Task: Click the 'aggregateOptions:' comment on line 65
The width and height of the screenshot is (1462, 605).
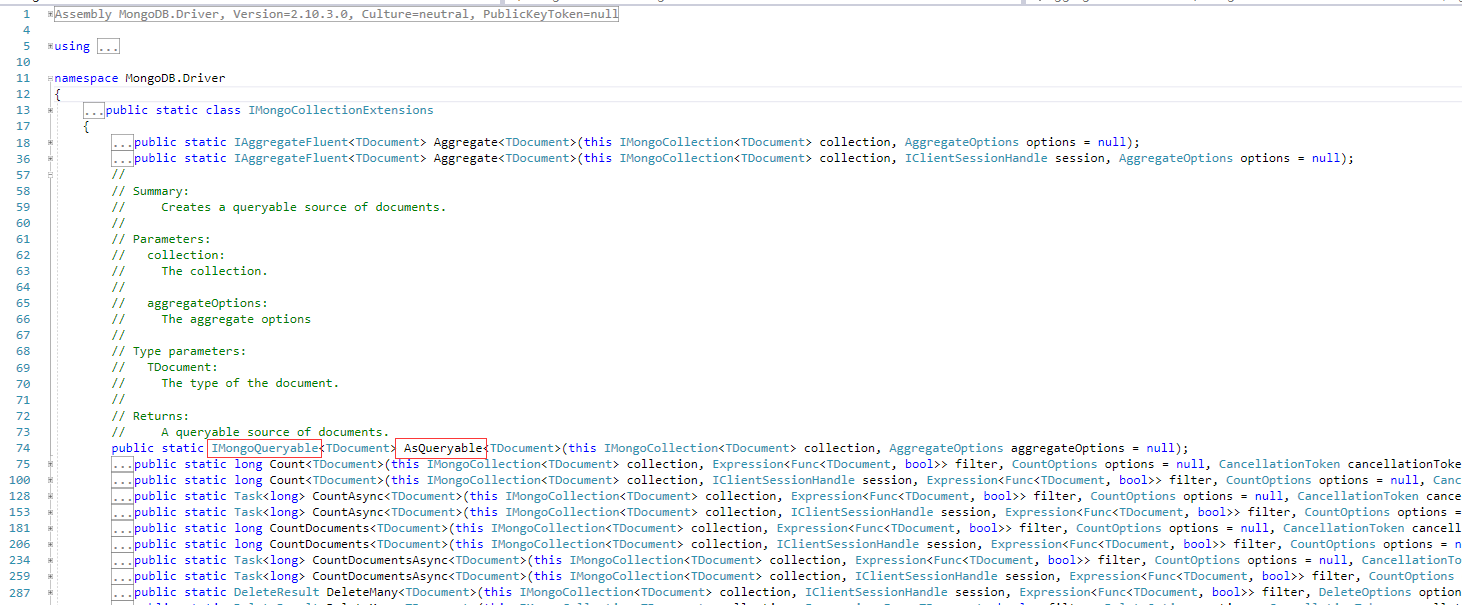Action: click(208, 302)
